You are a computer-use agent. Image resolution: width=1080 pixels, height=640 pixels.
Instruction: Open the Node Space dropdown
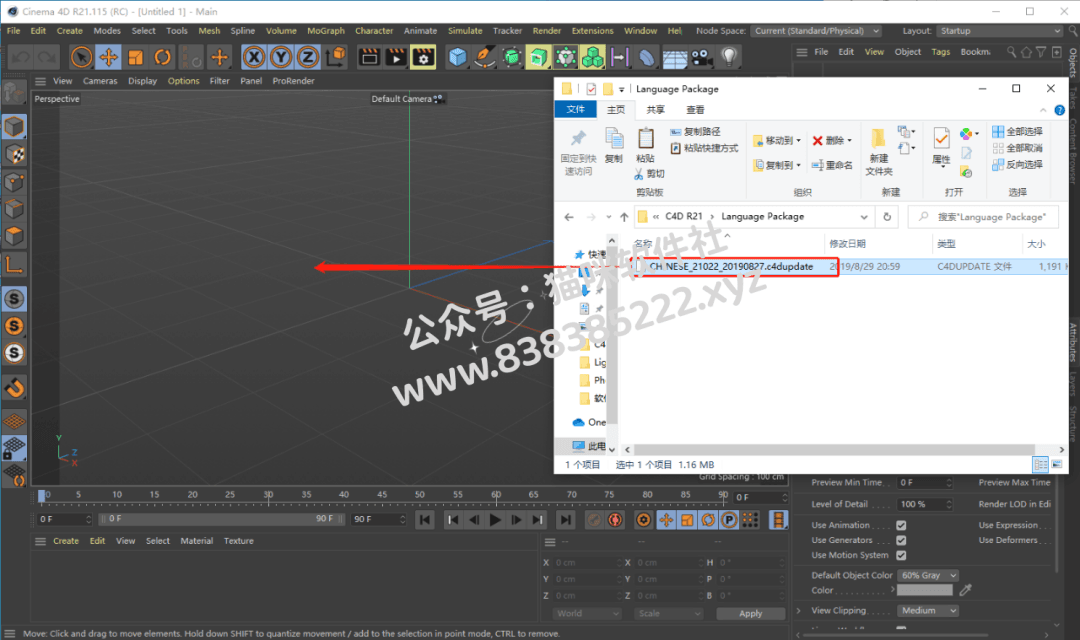point(816,31)
